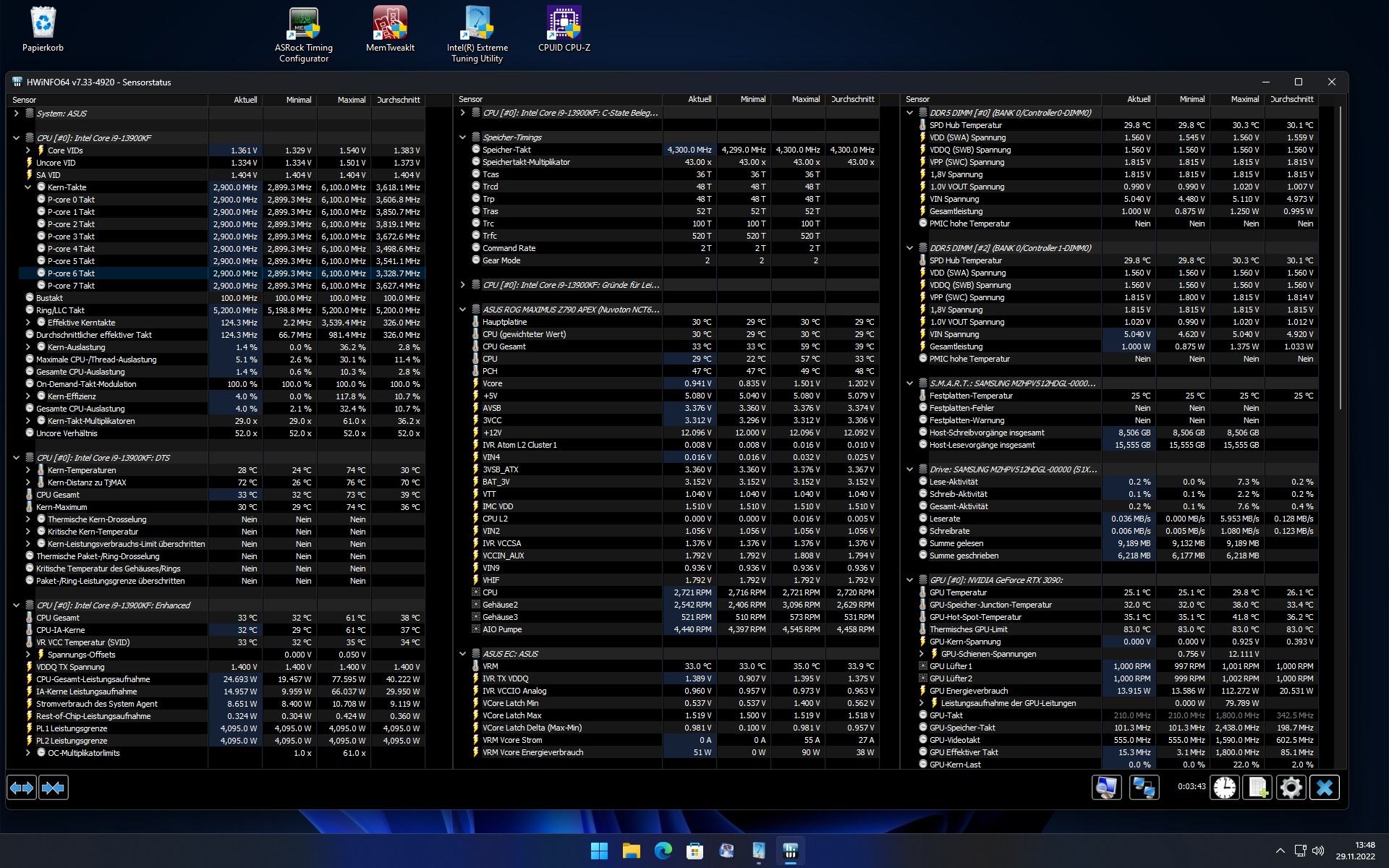The image size is (1389, 868).
Task: Collapse the Speicher-Timings group
Action: coord(462,137)
